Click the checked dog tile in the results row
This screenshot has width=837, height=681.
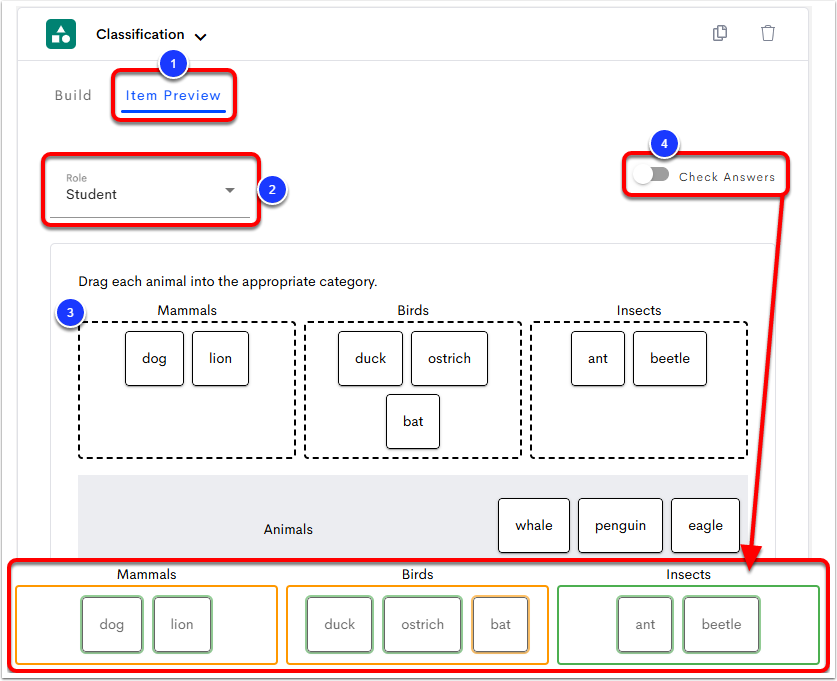click(x=112, y=624)
